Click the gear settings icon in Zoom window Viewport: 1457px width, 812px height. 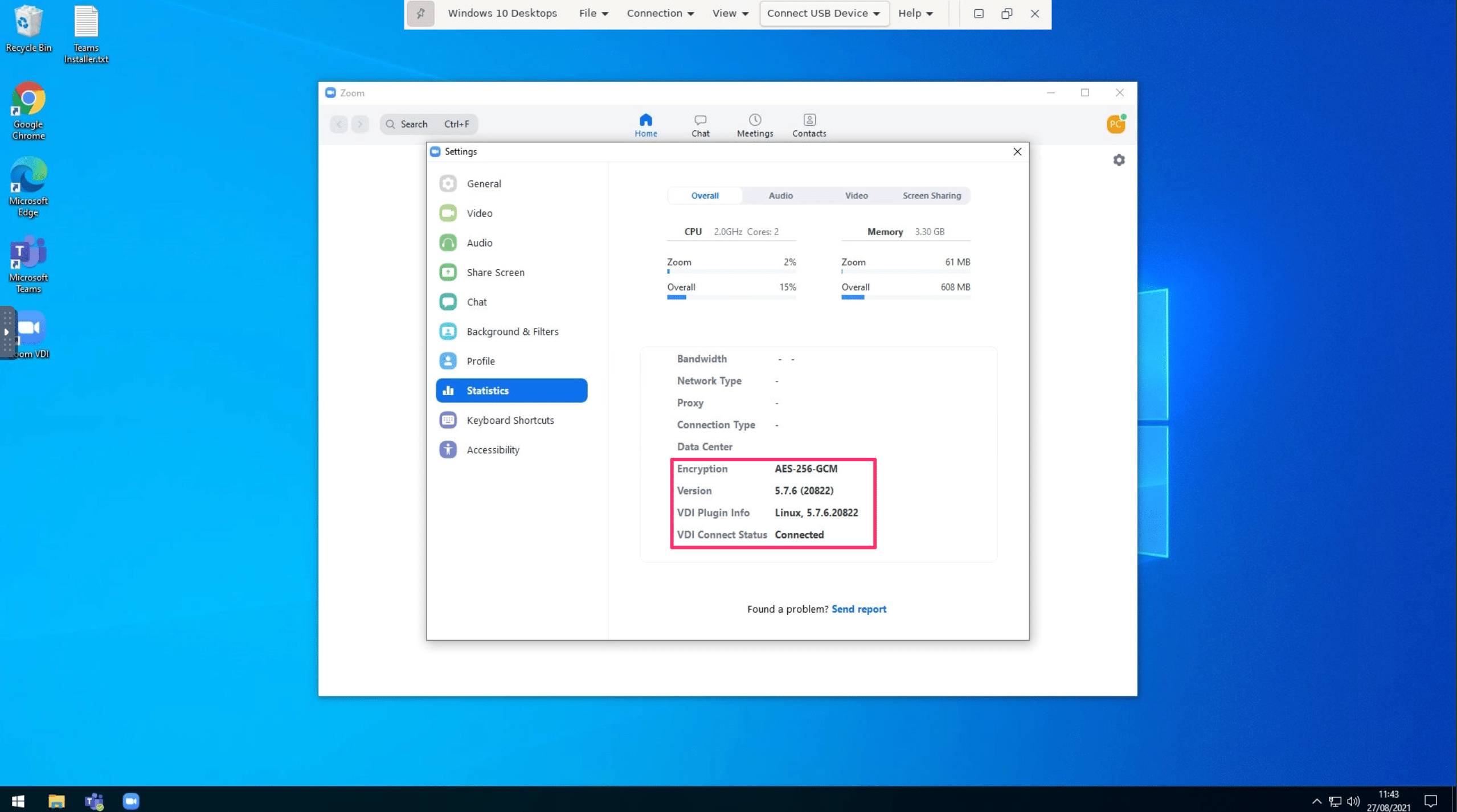(x=1119, y=160)
